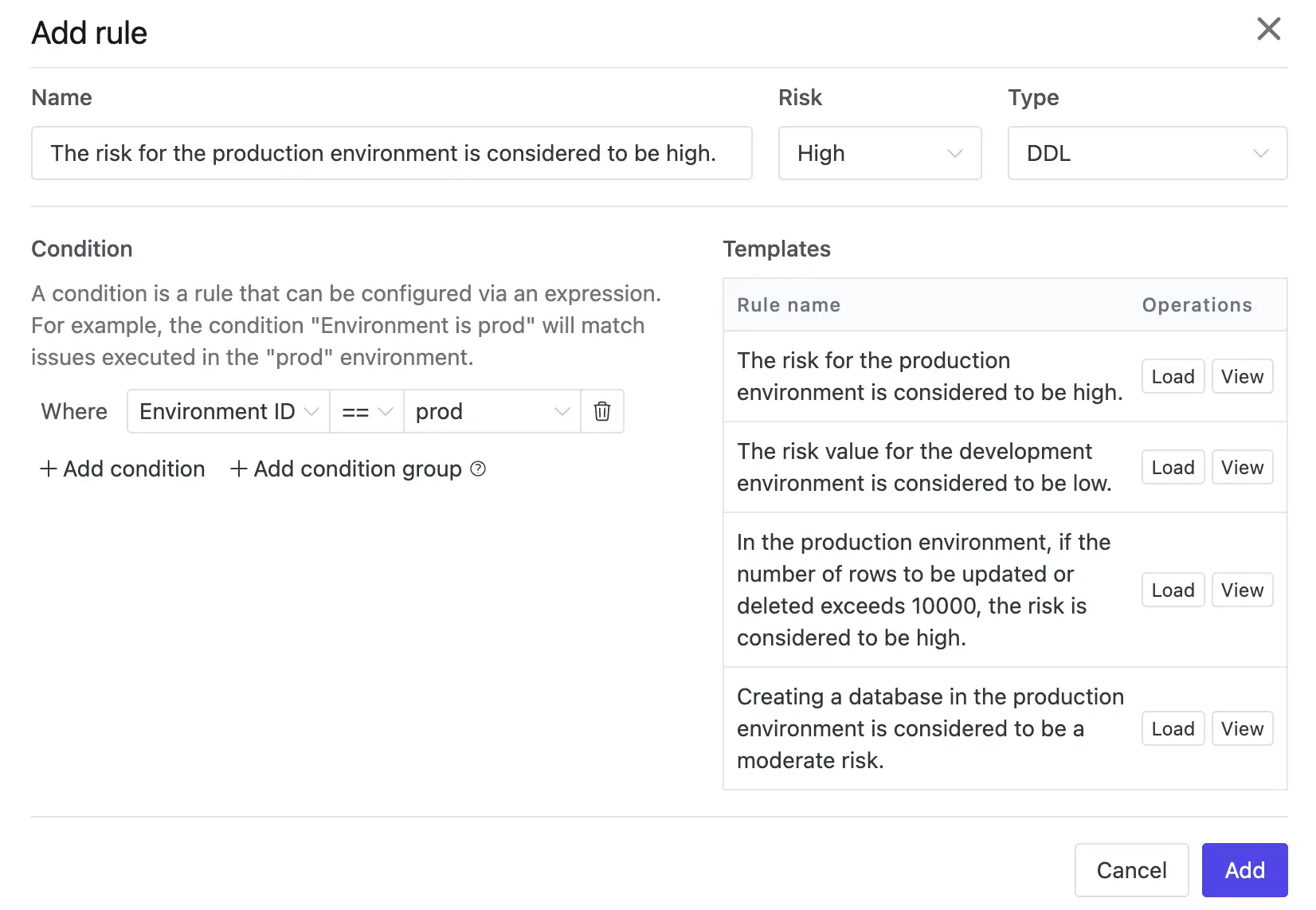
Task: View the creating a database moderate risk template
Action: pyautogui.click(x=1242, y=728)
